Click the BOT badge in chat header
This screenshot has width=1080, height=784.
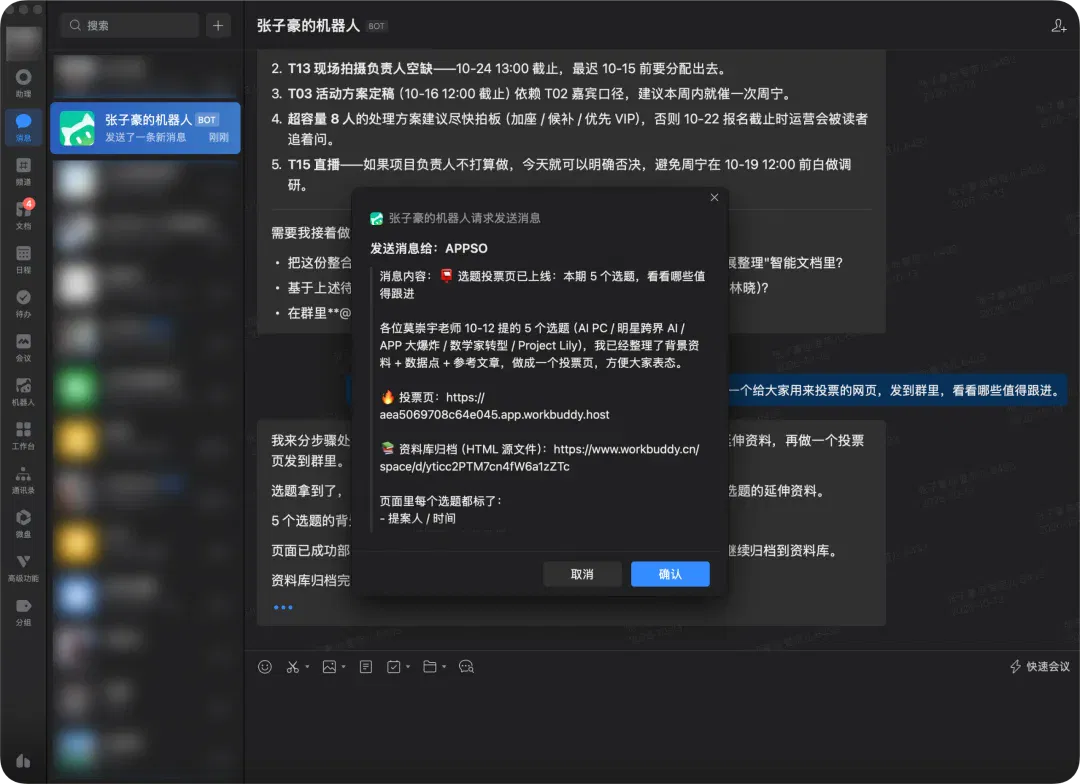click(x=377, y=26)
